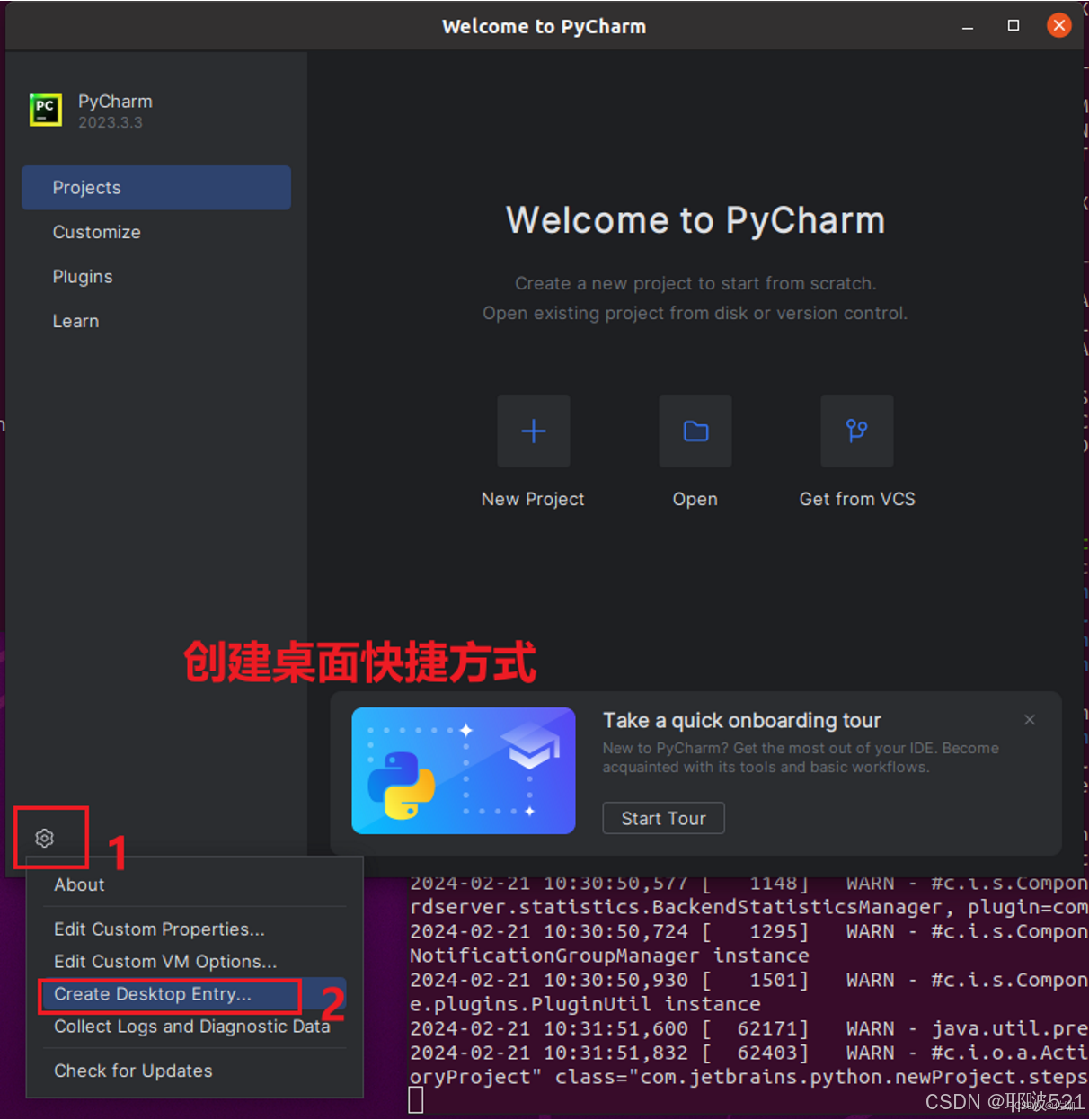Run Check for Updates

pyautogui.click(x=133, y=1071)
